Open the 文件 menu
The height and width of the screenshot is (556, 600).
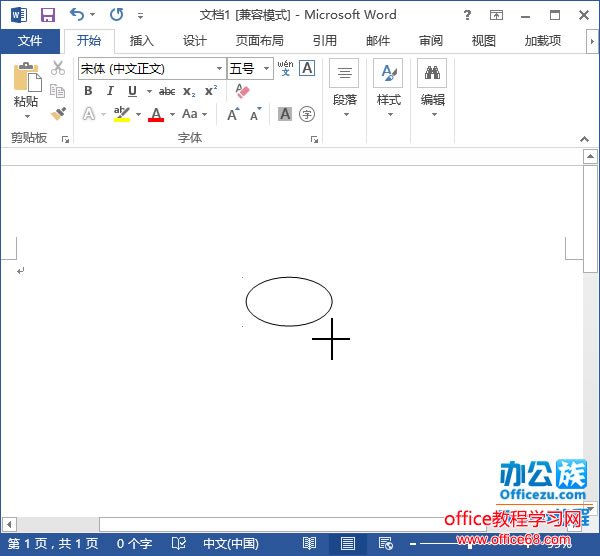(x=30, y=41)
